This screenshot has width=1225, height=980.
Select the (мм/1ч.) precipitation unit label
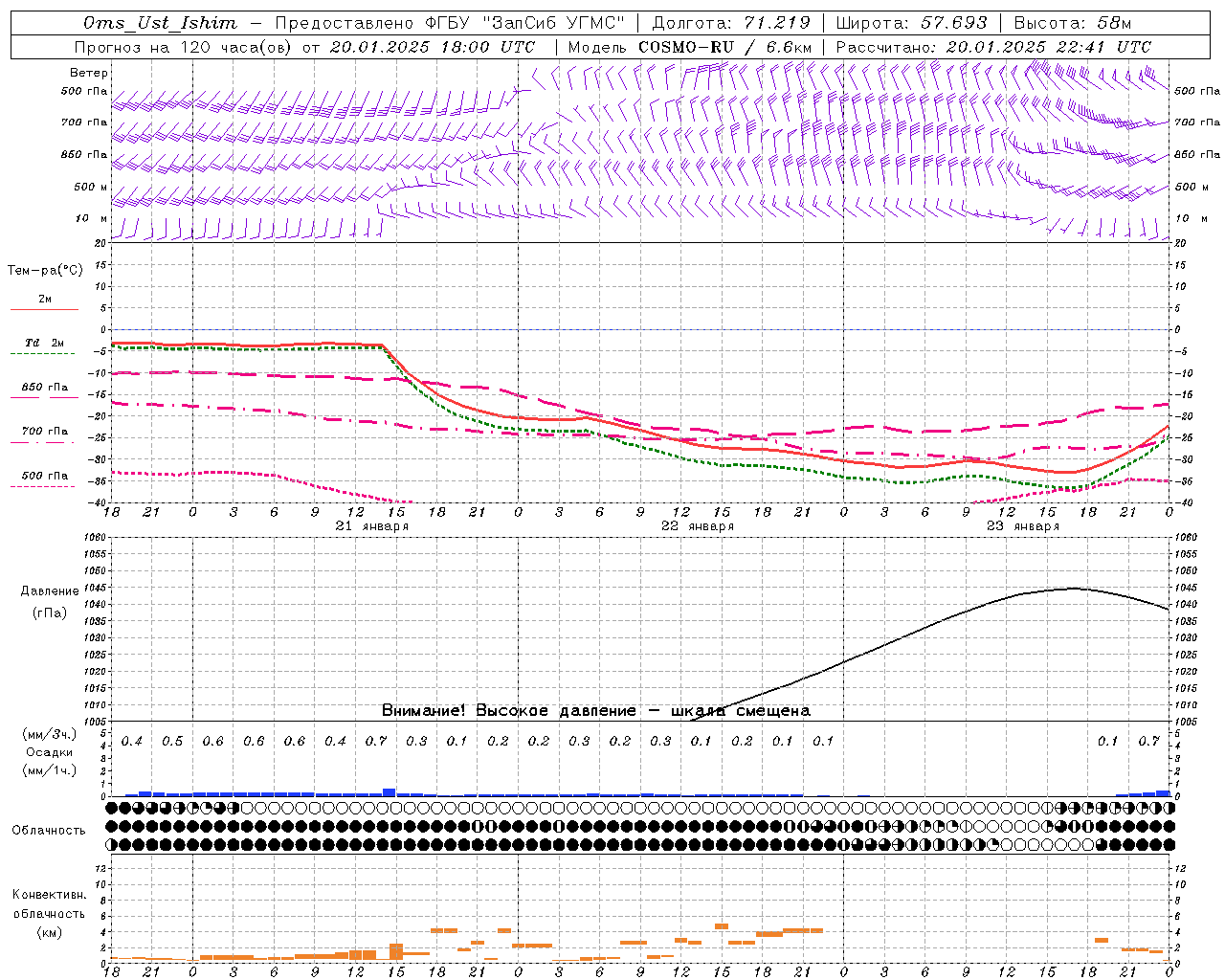click(50, 769)
